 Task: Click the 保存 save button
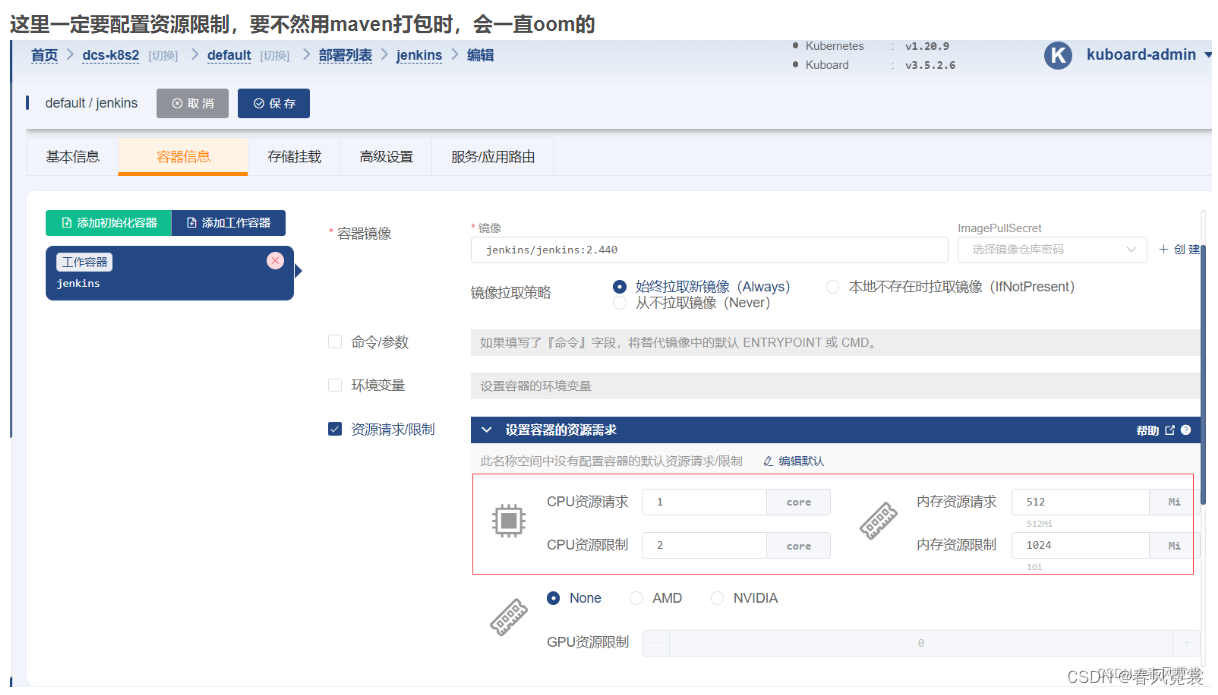(274, 103)
